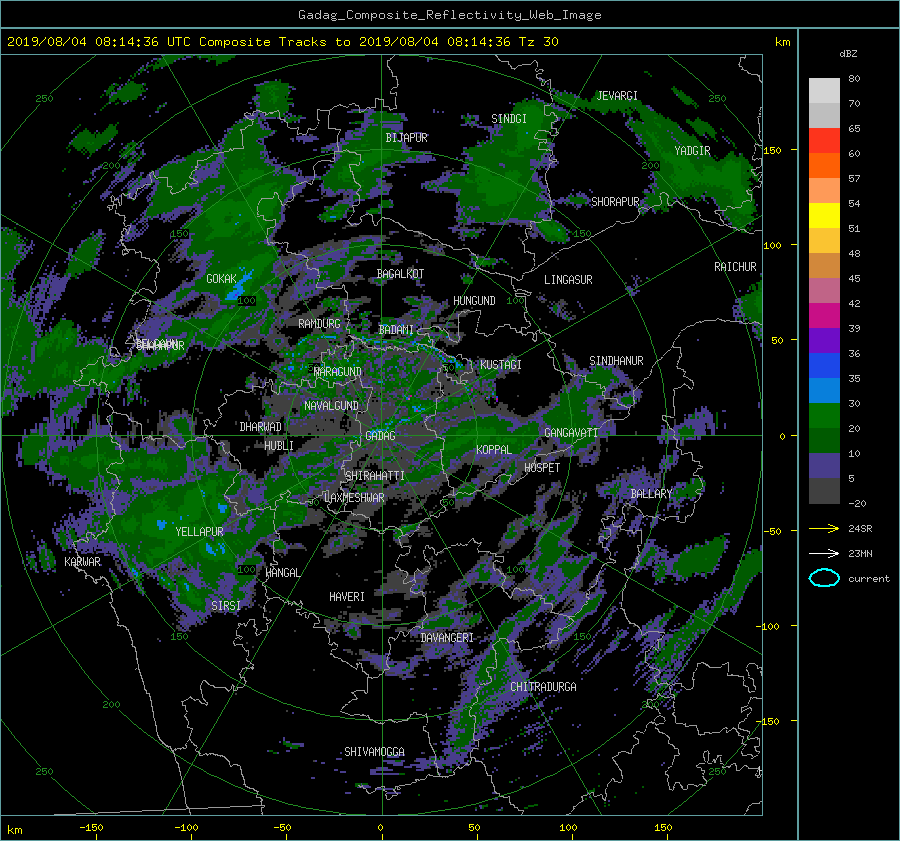Pick the green 30 dBZ color swatch
Viewport: 900px width, 841px height.
tap(824, 415)
